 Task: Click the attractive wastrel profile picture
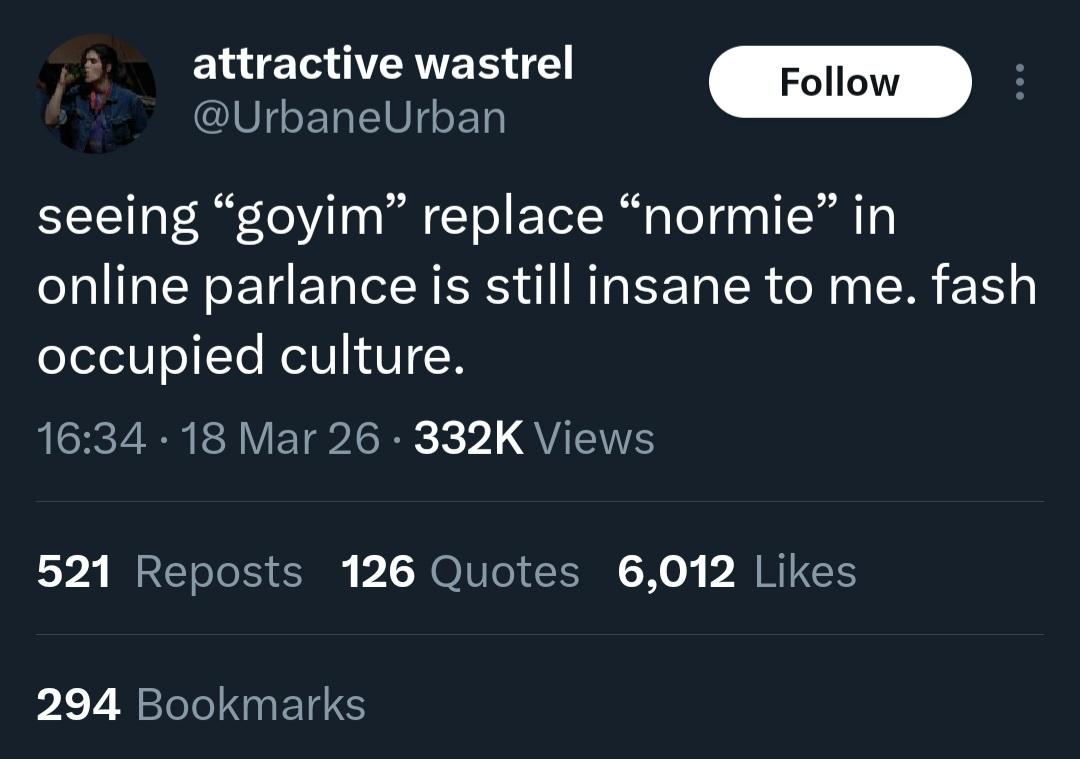[x=98, y=93]
